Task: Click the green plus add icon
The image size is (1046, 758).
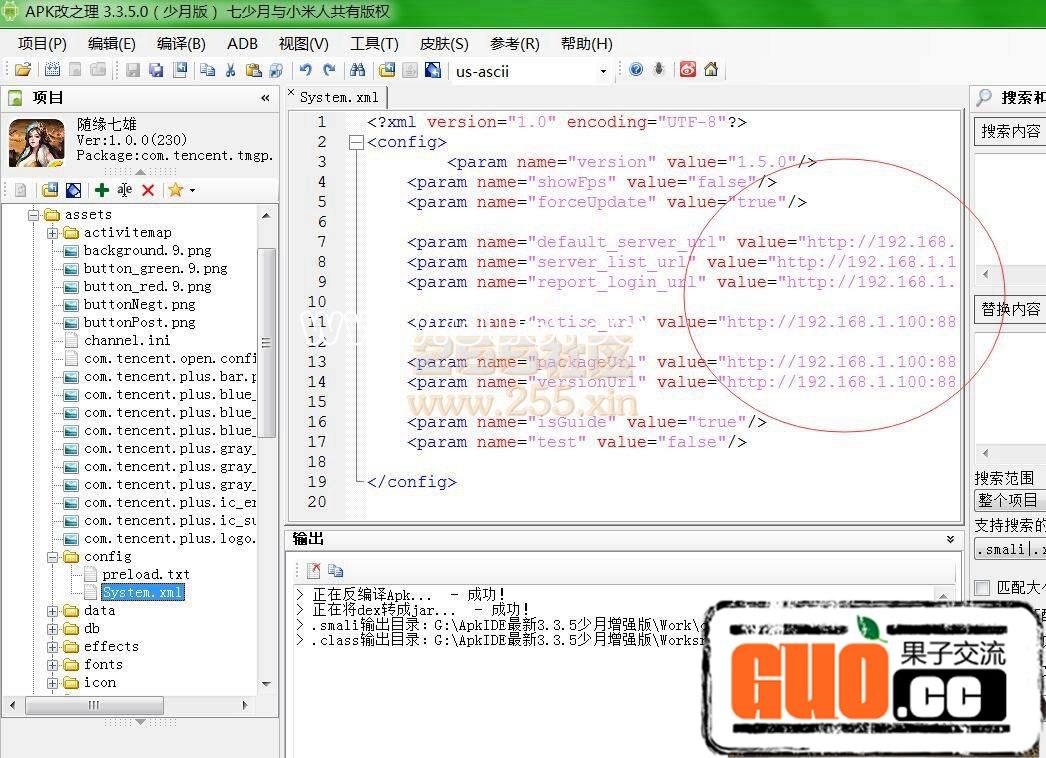Action: tap(102, 190)
